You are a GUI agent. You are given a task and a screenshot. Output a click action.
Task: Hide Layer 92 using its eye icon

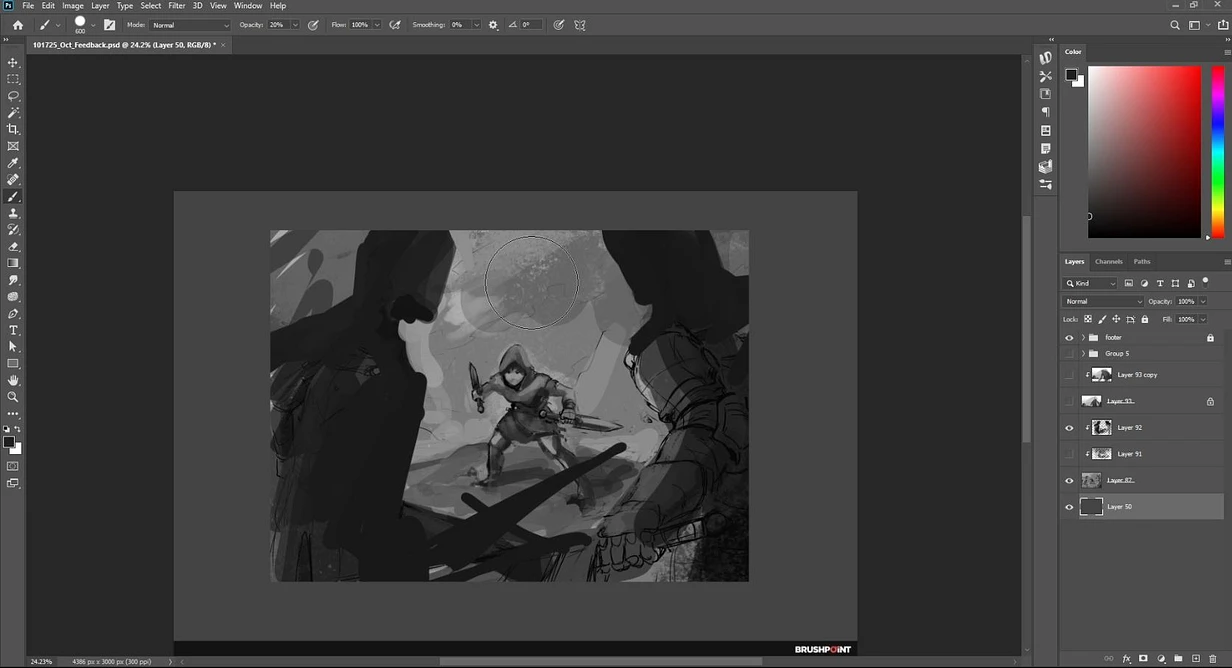[x=1069, y=428]
